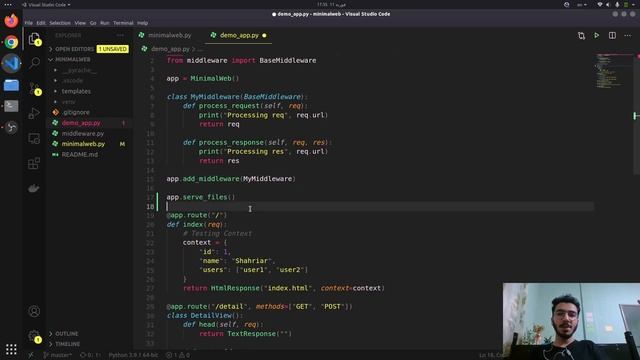
Task: Run the Python file with play icon
Action: (597, 36)
